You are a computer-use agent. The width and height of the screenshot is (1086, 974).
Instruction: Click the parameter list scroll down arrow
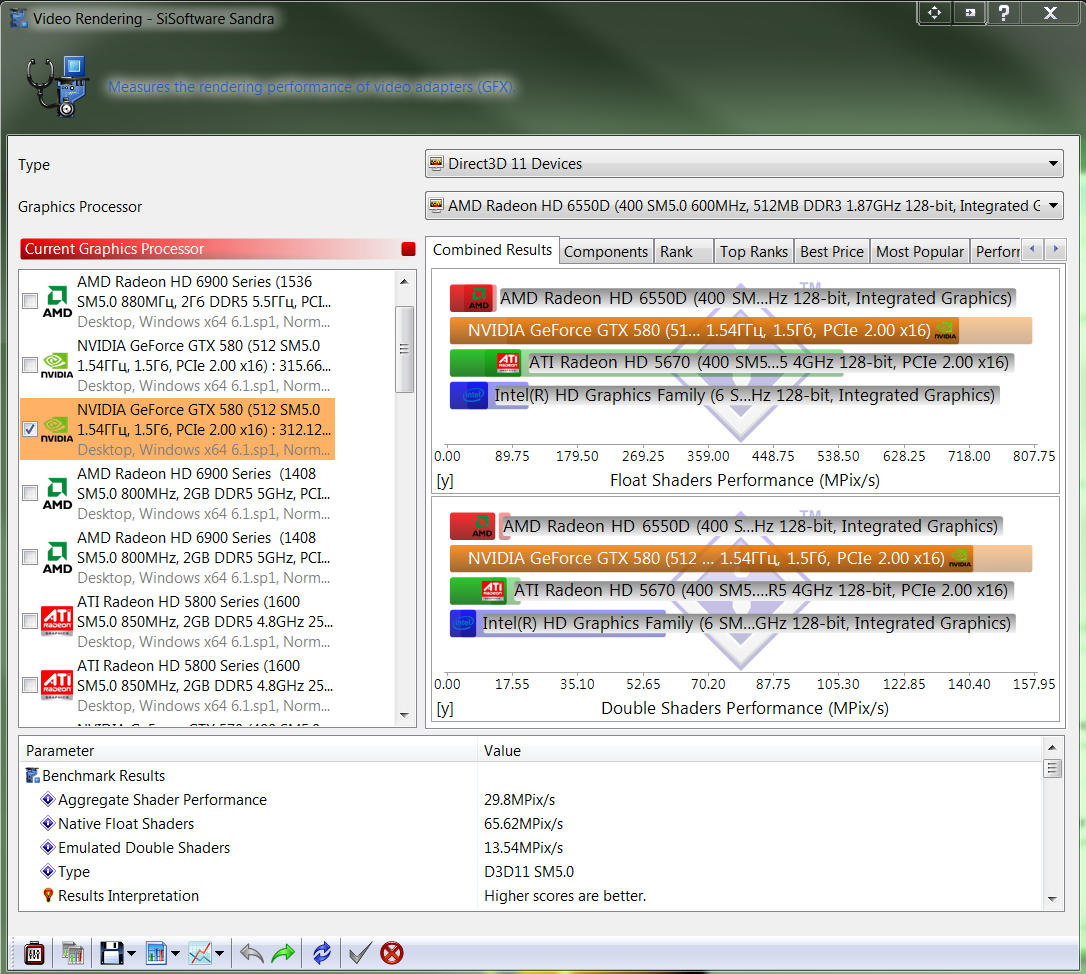pos(1052,899)
